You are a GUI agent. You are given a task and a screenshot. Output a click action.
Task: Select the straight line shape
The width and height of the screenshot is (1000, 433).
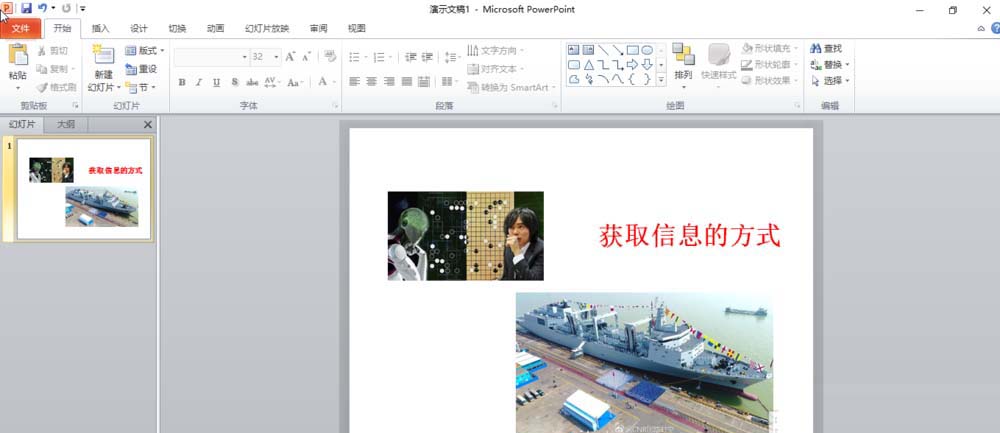(x=603, y=50)
